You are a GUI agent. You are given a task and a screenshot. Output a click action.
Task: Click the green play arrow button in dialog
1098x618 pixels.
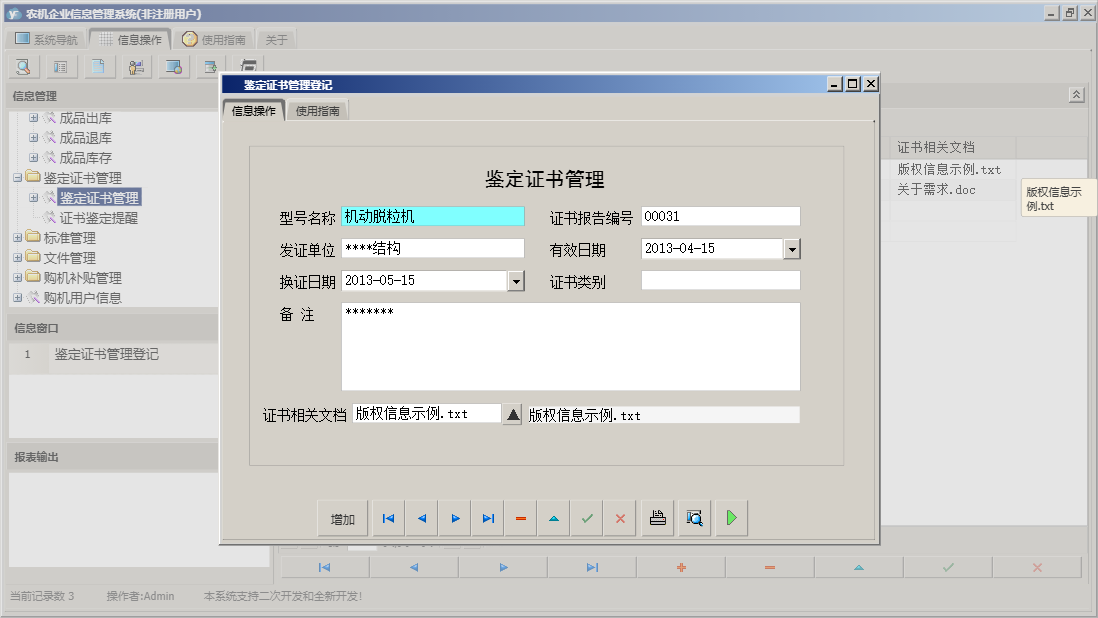pos(732,519)
